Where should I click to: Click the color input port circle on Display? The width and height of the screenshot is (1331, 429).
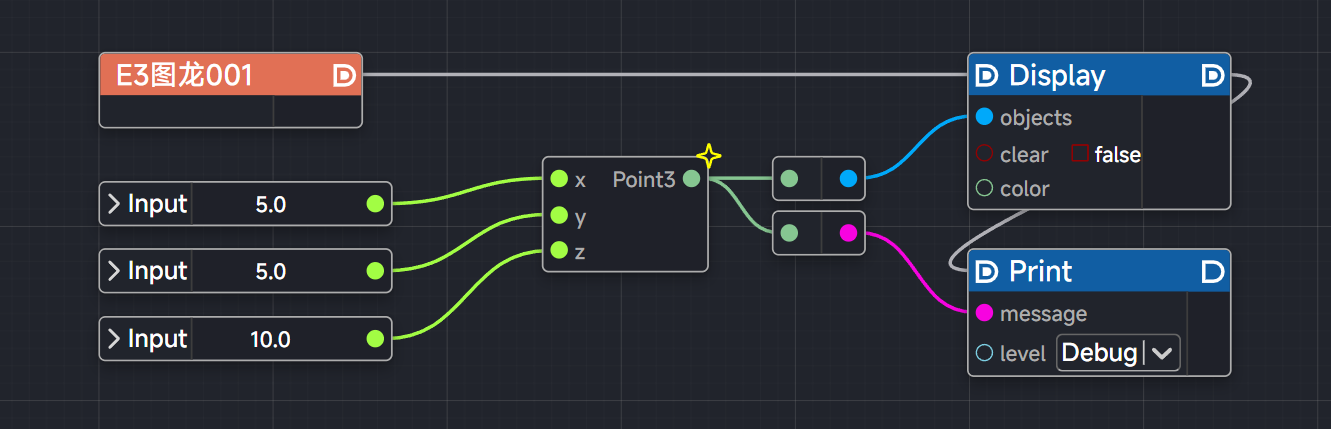(x=984, y=188)
